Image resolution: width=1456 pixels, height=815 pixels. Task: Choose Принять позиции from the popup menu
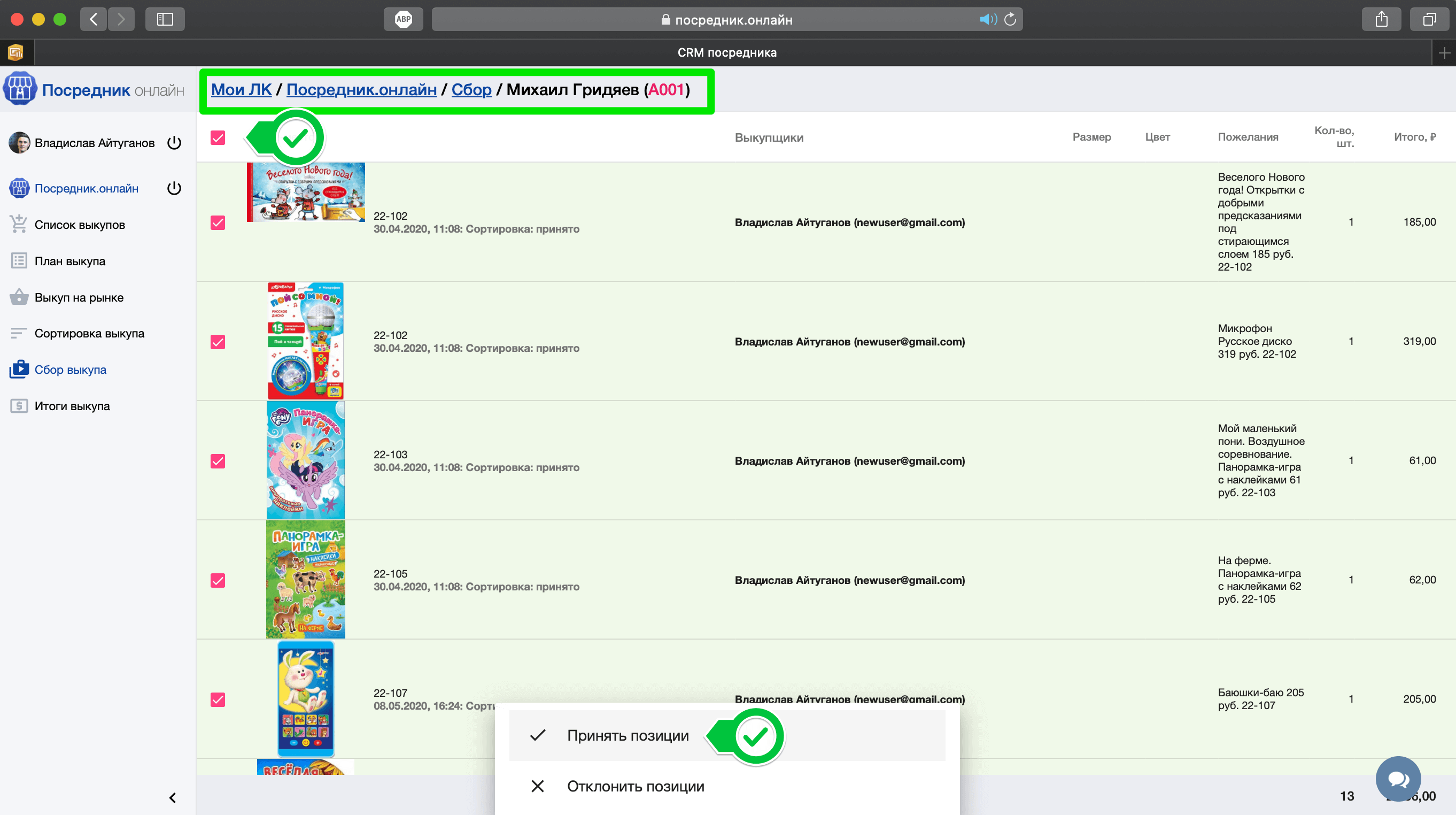(628, 735)
